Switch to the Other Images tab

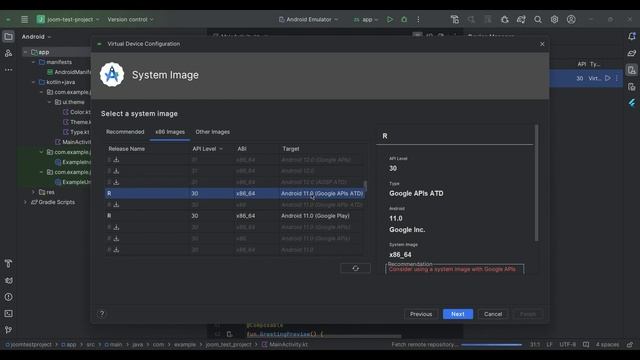[213, 132]
